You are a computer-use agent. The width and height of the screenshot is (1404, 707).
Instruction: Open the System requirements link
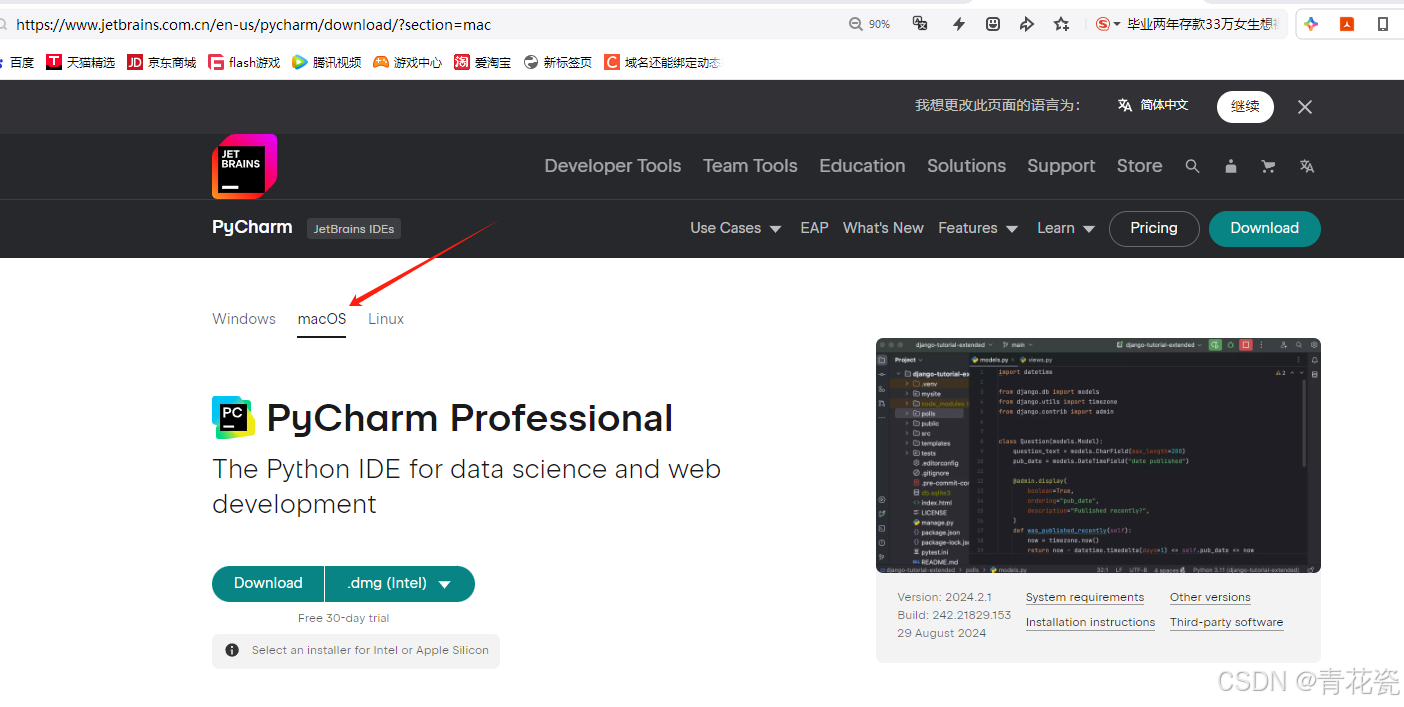(1085, 597)
